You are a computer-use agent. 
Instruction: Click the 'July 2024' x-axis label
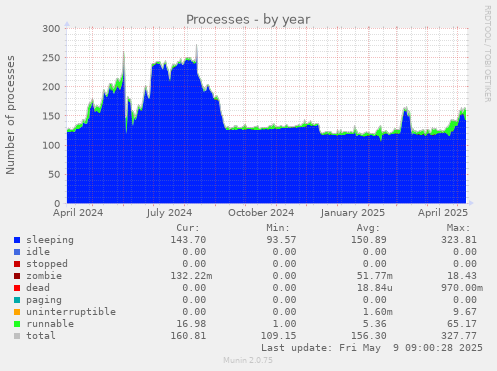[x=169, y=213]
